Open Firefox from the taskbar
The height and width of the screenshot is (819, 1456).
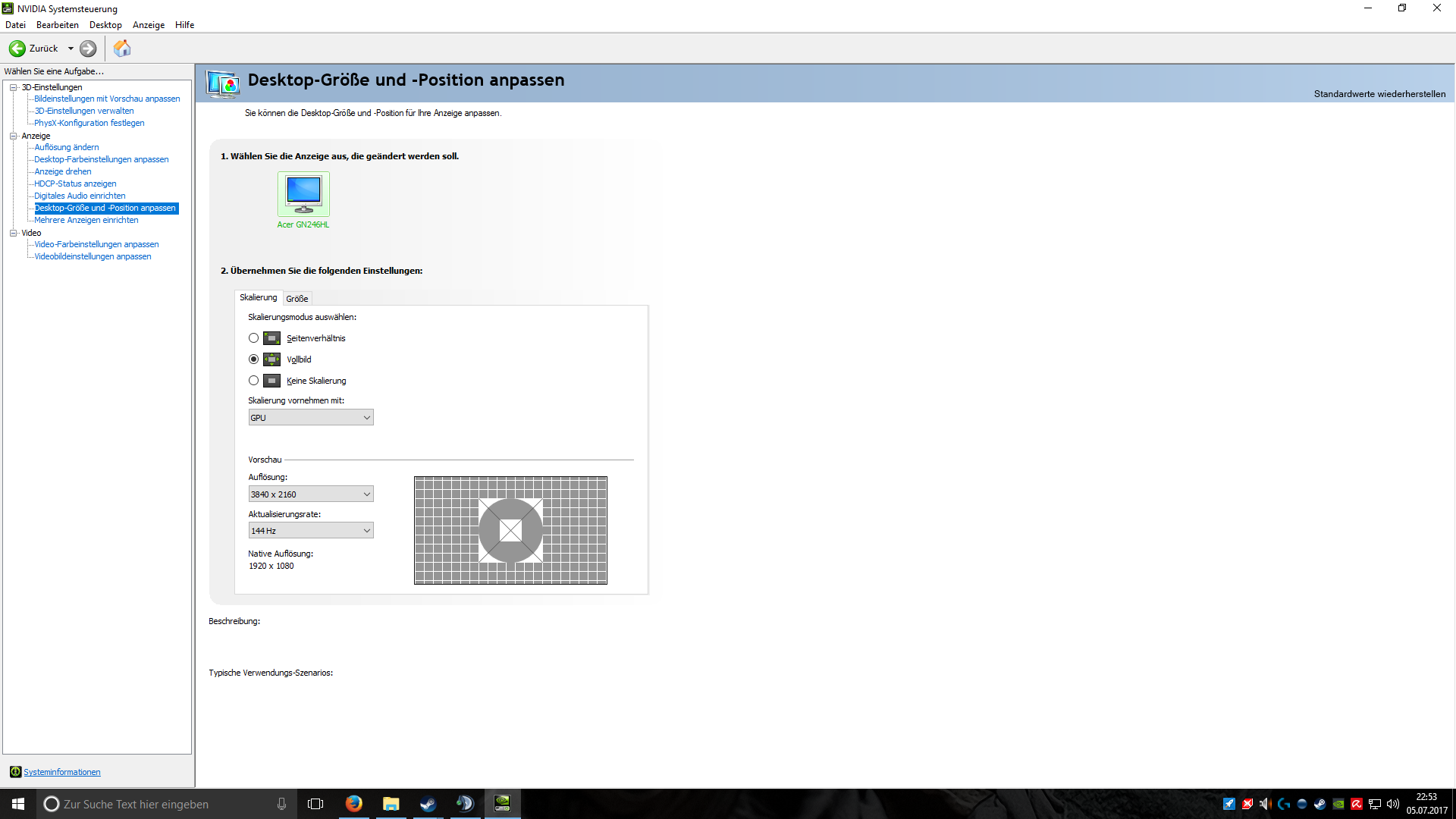[353, 804]
